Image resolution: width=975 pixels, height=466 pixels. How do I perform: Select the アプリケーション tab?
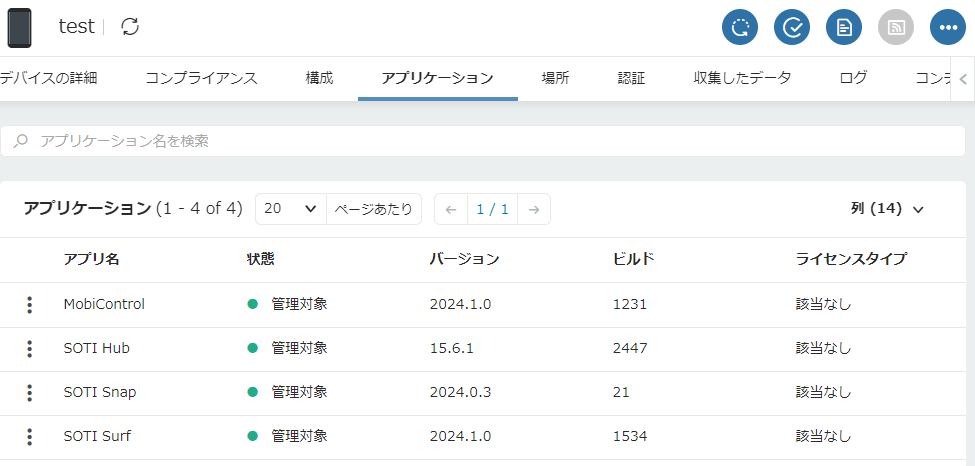(437, 78)
